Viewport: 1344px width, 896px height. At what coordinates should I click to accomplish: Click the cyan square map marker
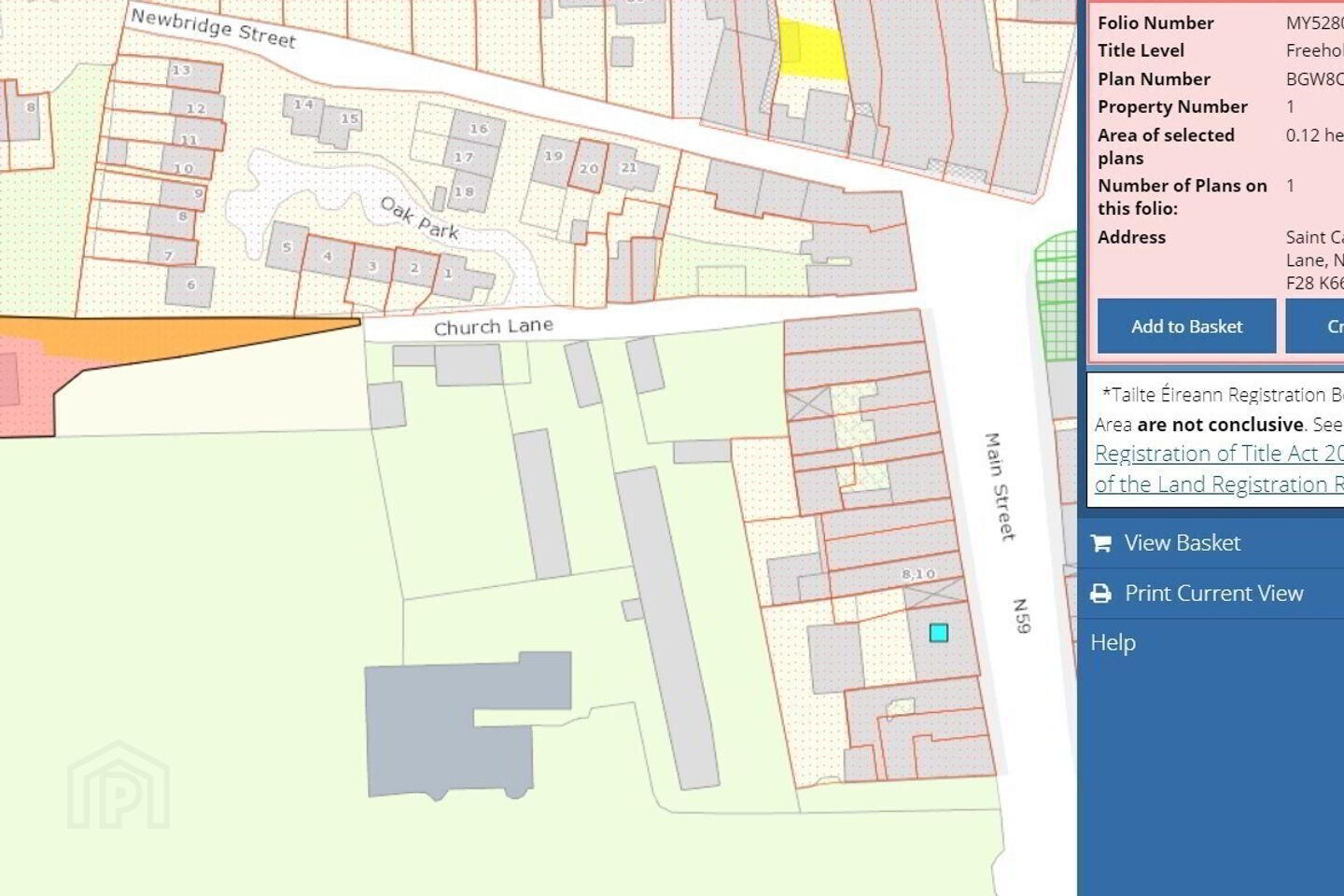pos(939,633)
